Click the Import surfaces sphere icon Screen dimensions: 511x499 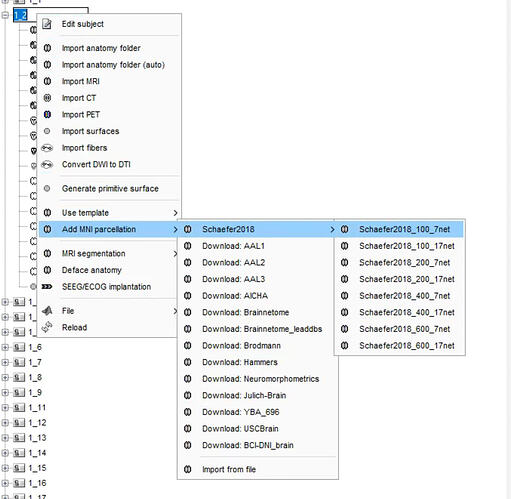click(47, 131)
